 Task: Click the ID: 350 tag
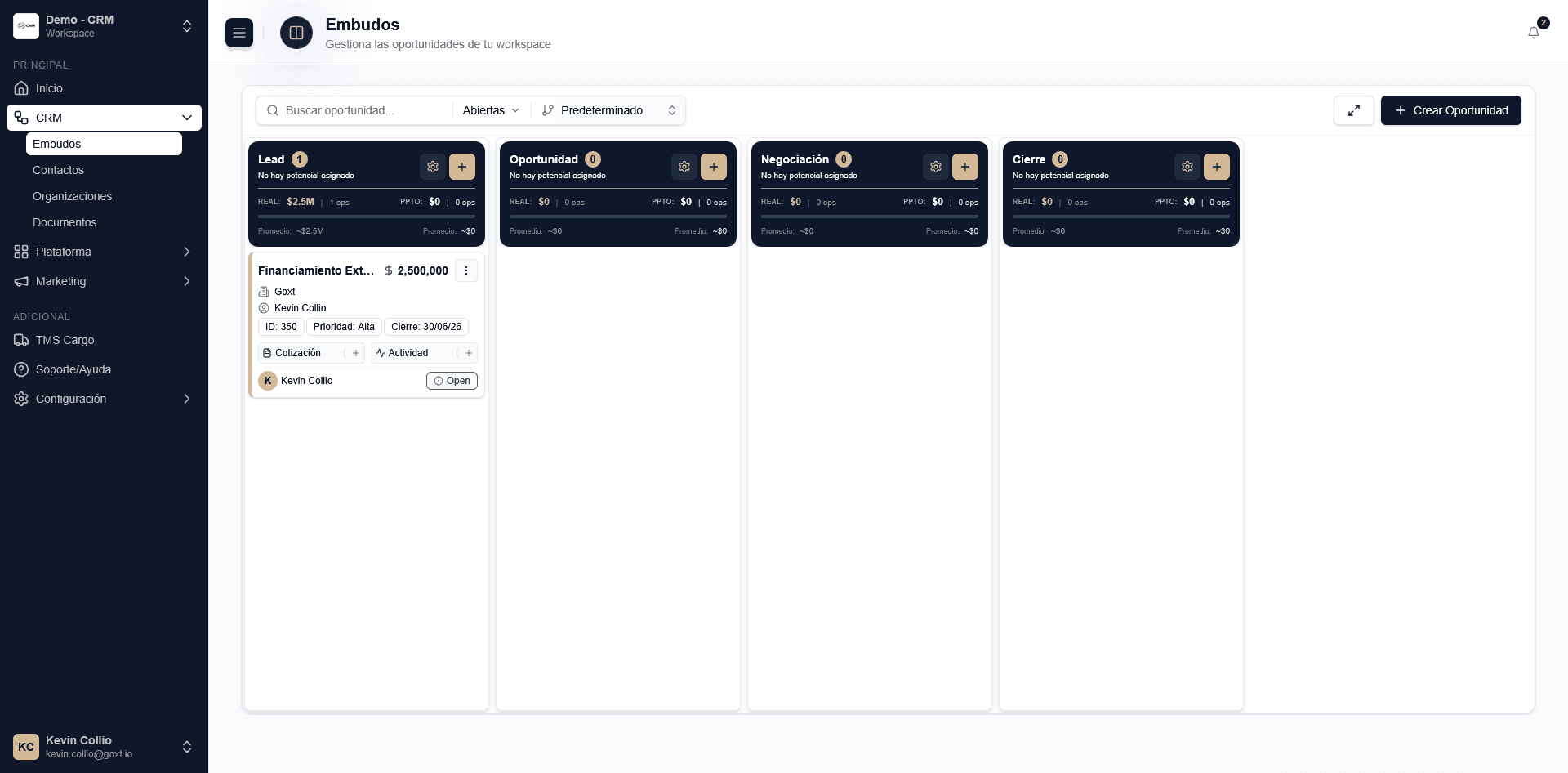tap(281, 327)
